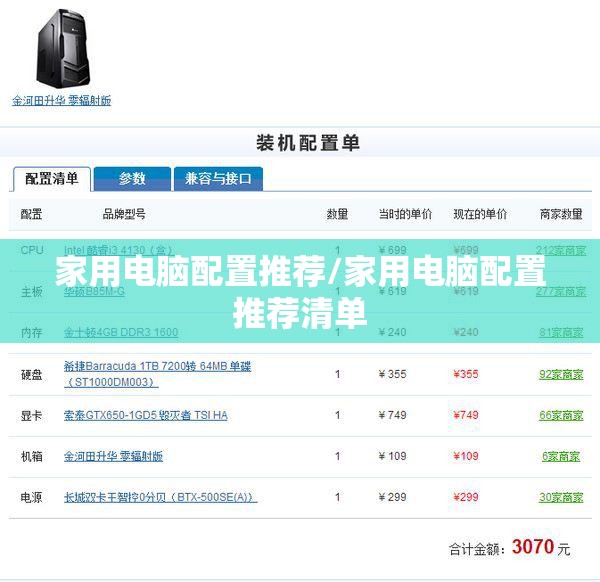Viewport: 600px width, 582px height.
Task: Click the ¥ 355 original price in 硬盘 row
Action: pyautogui.click(x=392, y=374)
